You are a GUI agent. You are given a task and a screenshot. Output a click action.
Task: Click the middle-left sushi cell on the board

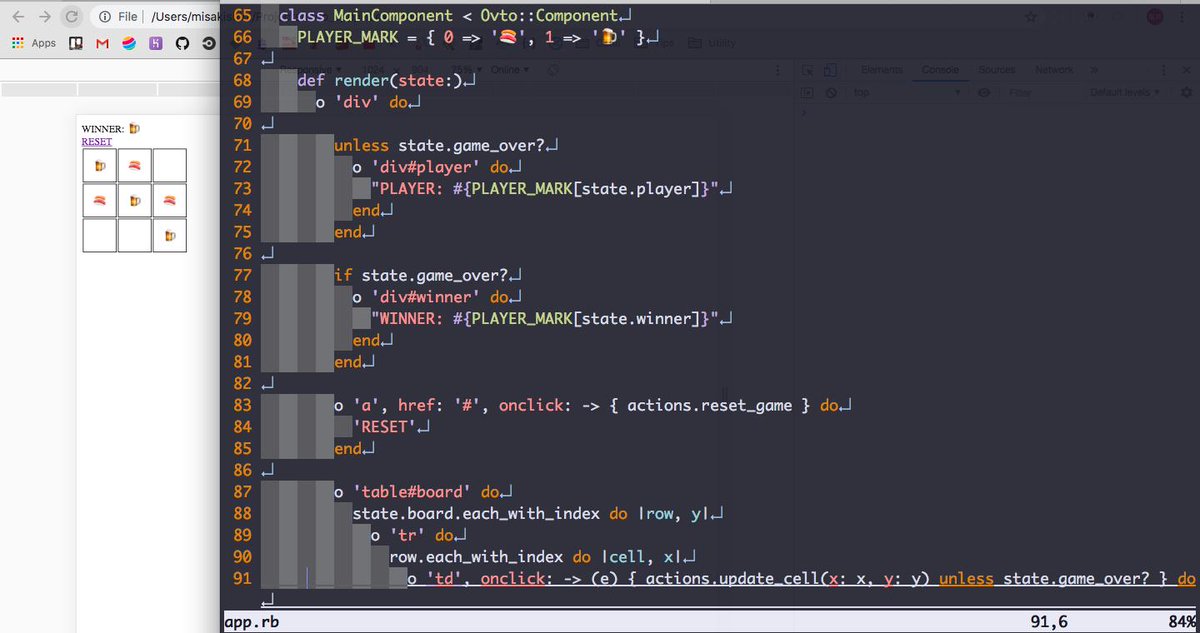click(99, 200)
